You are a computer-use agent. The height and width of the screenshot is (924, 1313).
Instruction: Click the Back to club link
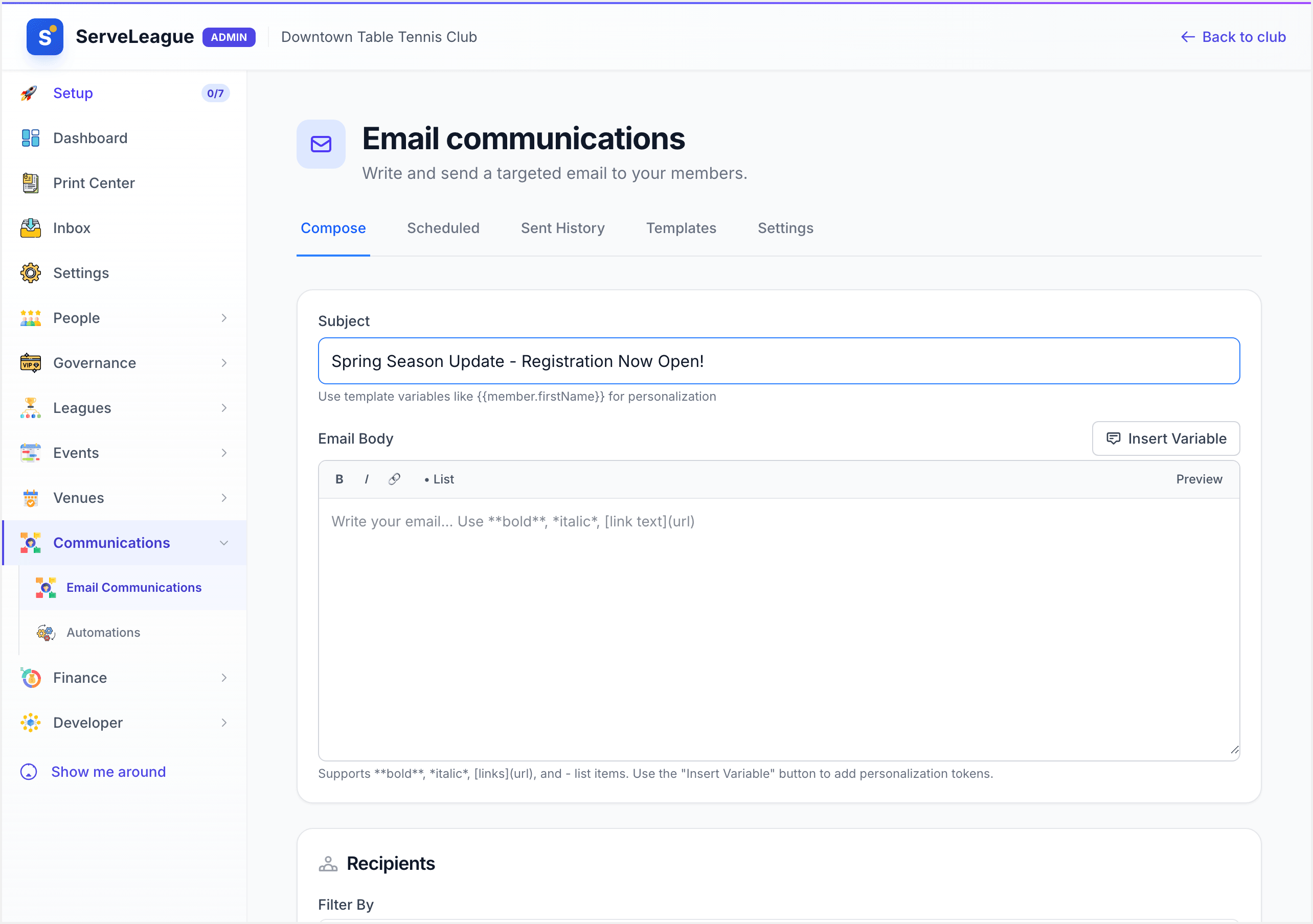(x=1233, y=37)
